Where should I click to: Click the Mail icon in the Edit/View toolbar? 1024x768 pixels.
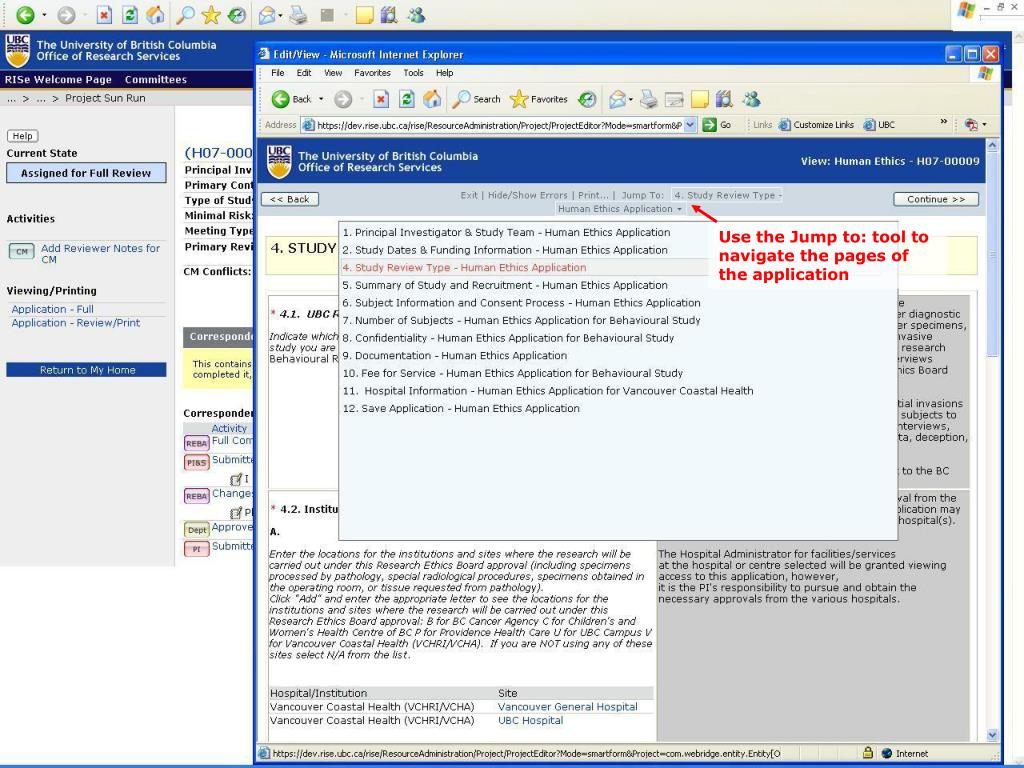[616, 99]
